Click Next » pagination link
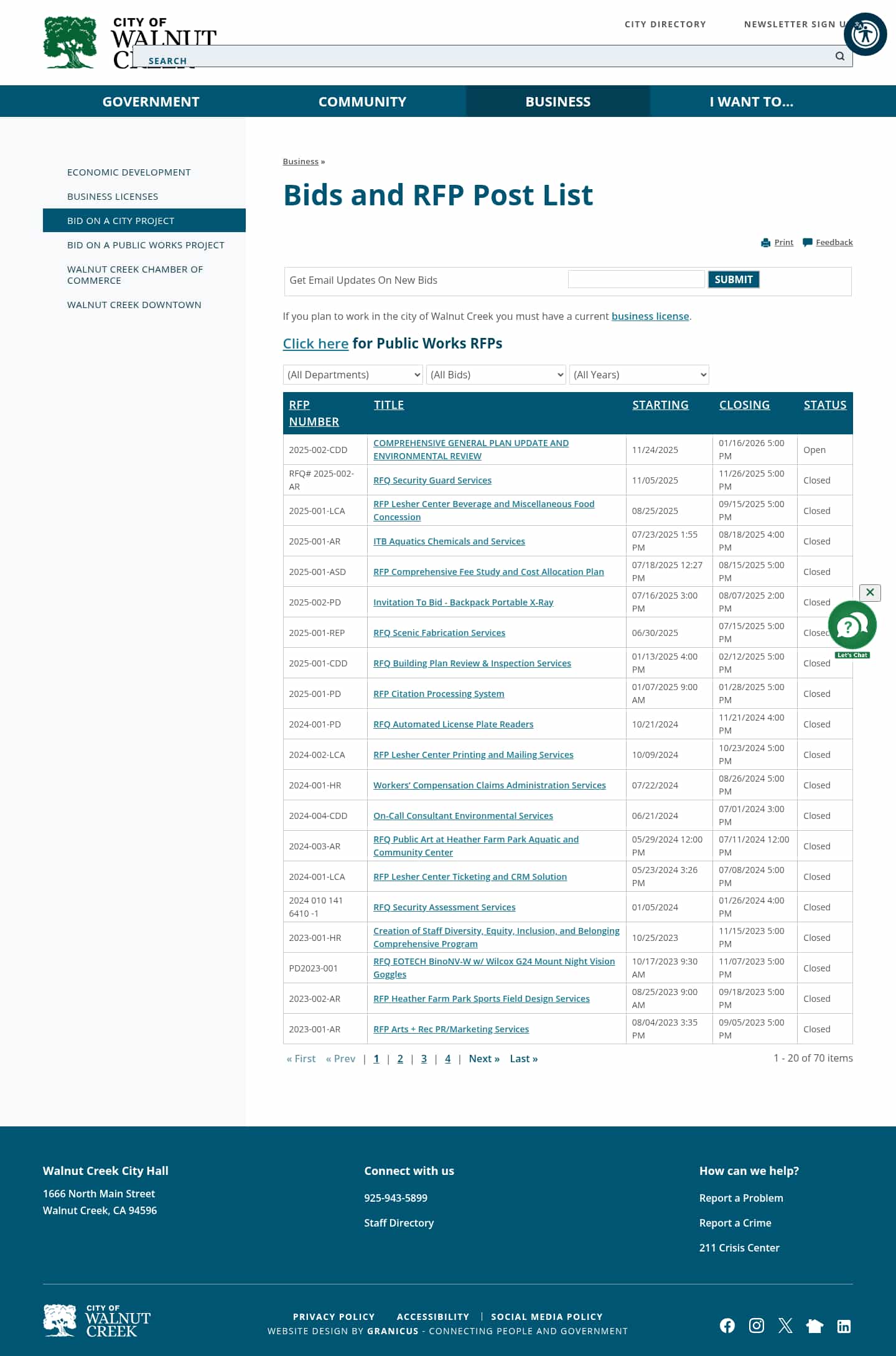 click(484, 1059)
